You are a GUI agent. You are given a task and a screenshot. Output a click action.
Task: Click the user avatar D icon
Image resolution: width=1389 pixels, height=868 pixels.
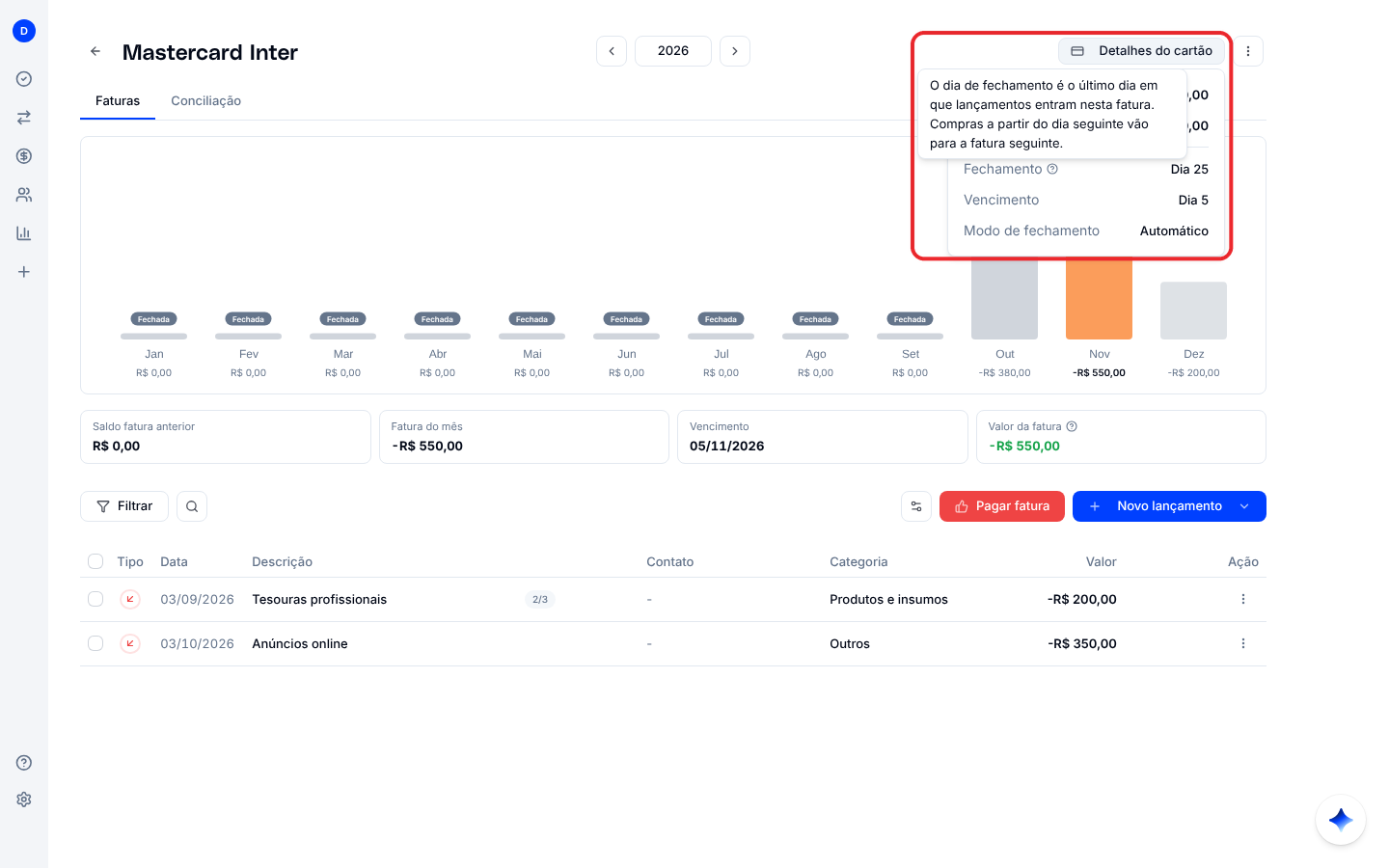pyautogui.click(x=24, y=31)
